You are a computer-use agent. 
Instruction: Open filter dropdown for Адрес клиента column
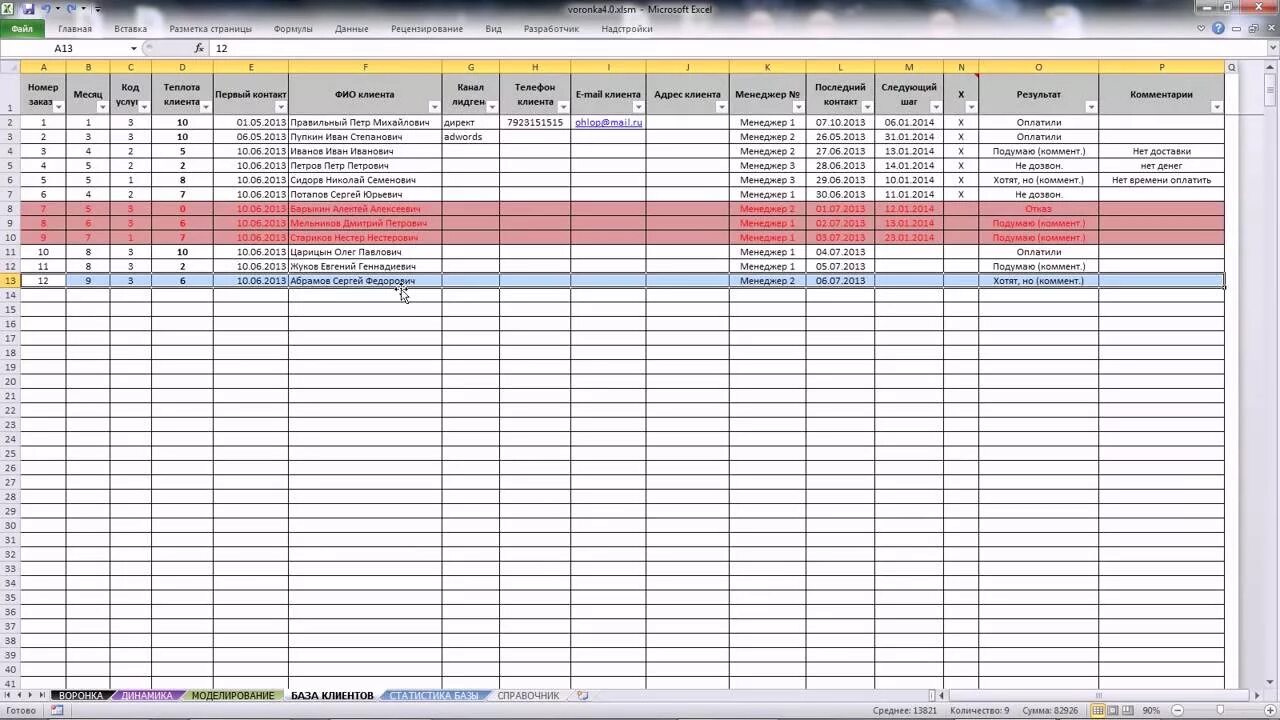pos(722,107)
